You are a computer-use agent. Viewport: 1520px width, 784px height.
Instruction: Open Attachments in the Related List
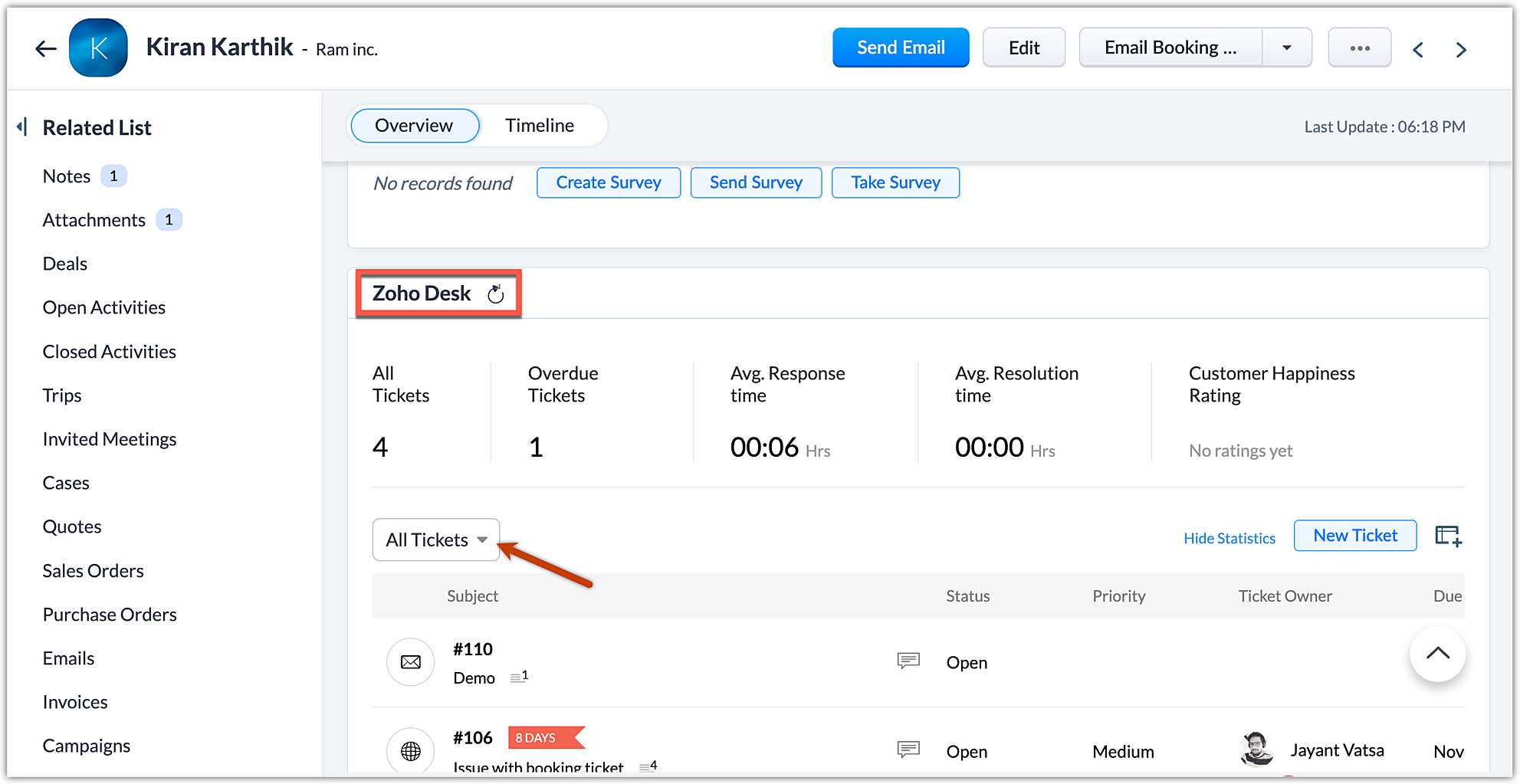tap(94, 220)
